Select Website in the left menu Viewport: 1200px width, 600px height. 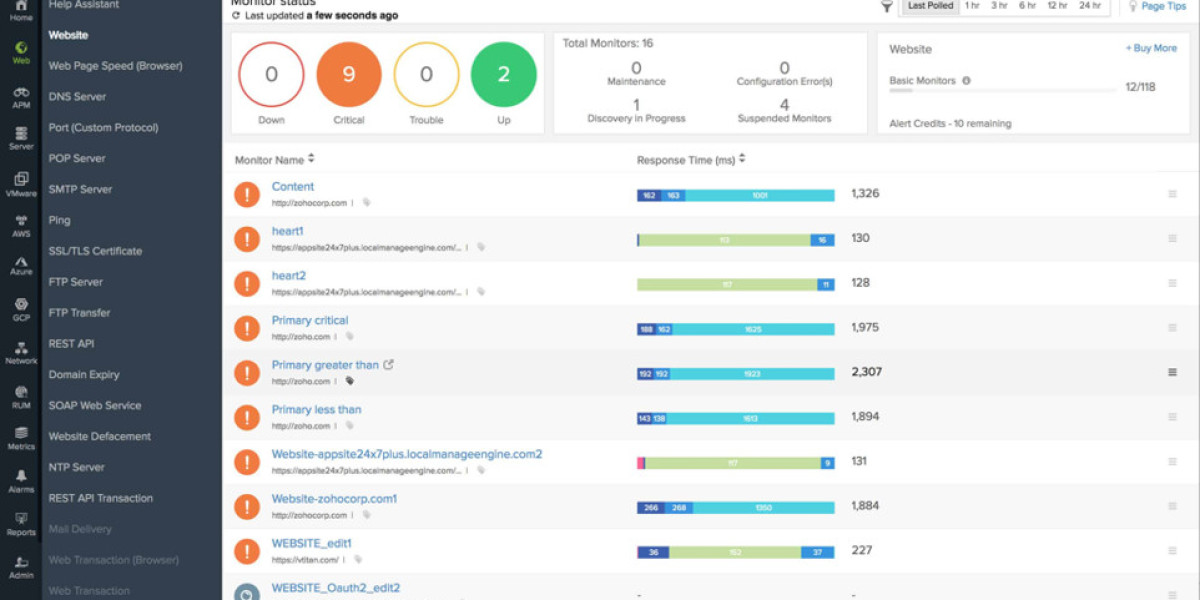pos(67,35)
